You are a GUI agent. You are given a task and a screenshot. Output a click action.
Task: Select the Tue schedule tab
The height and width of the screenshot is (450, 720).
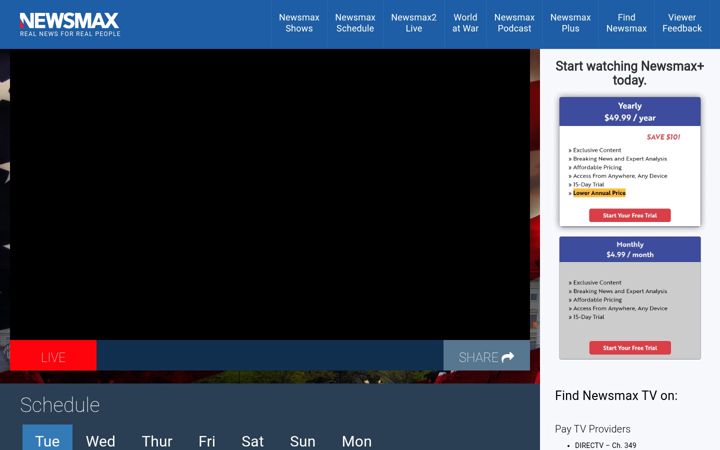pyautogui.click(x=47, y=439)
